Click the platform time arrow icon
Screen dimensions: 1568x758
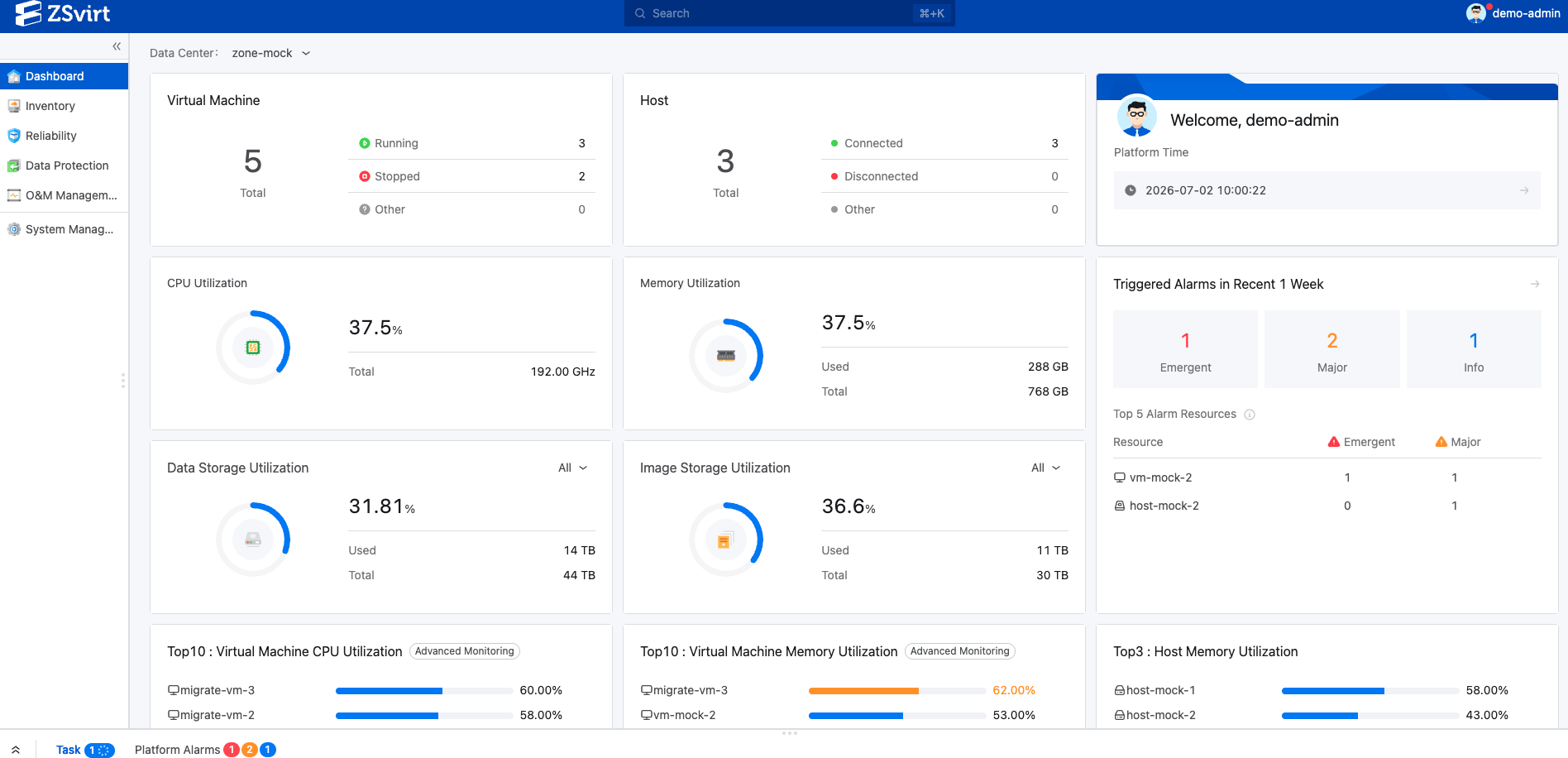click(1524, 190)
